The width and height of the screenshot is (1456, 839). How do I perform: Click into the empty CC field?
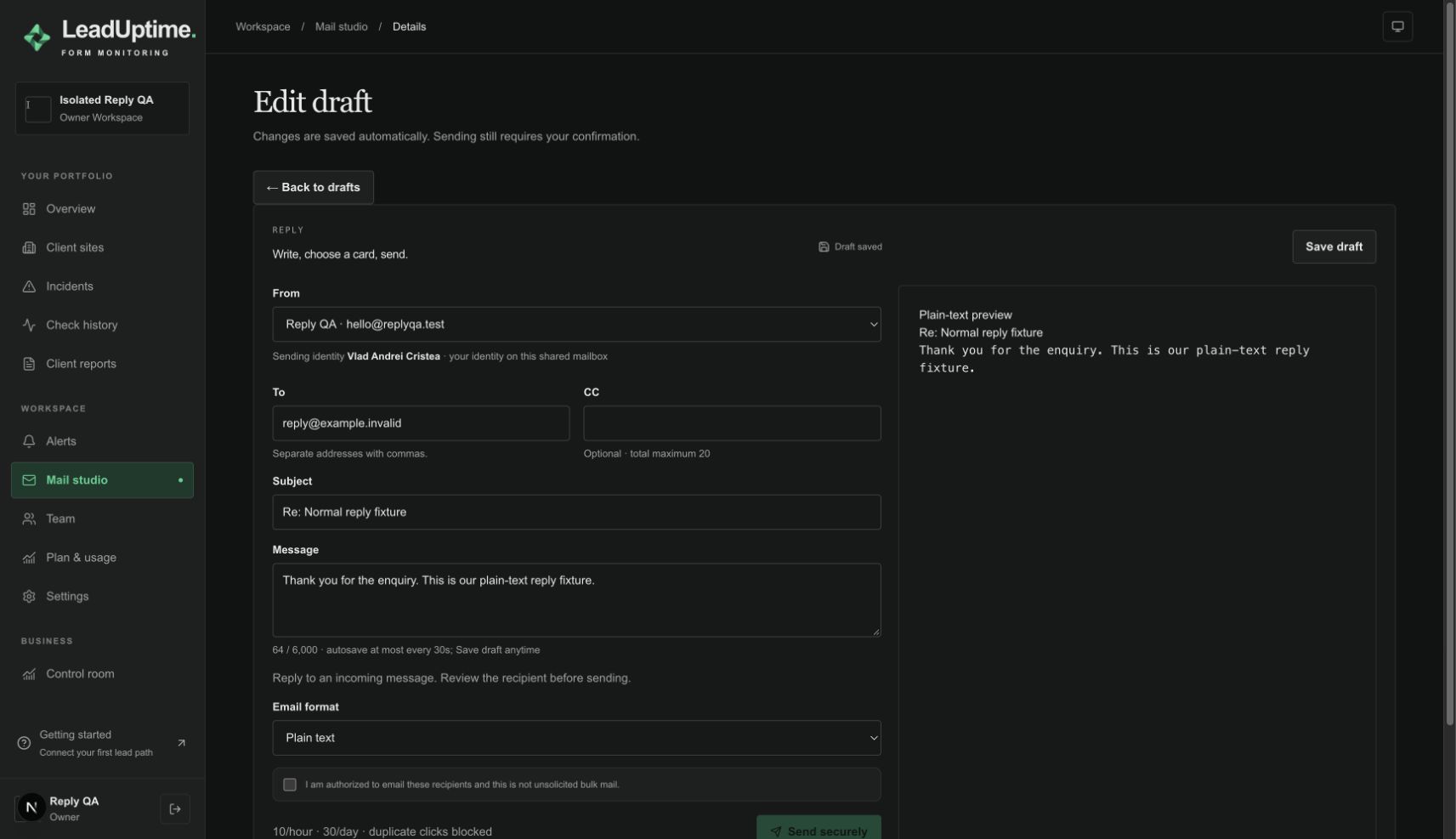pyautogui.click(x=732, y=423)
